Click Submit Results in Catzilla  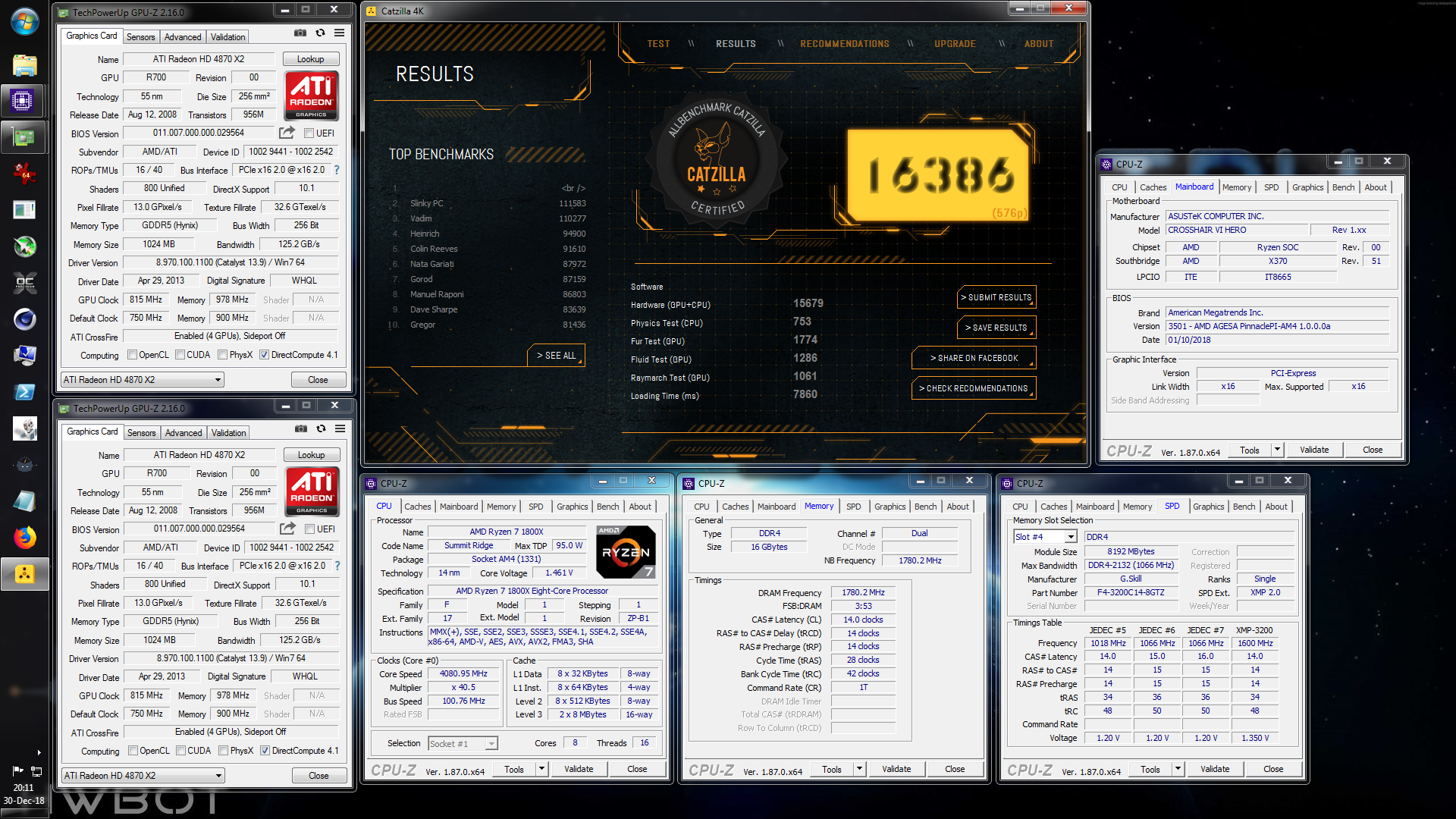[x=996, y=297]
